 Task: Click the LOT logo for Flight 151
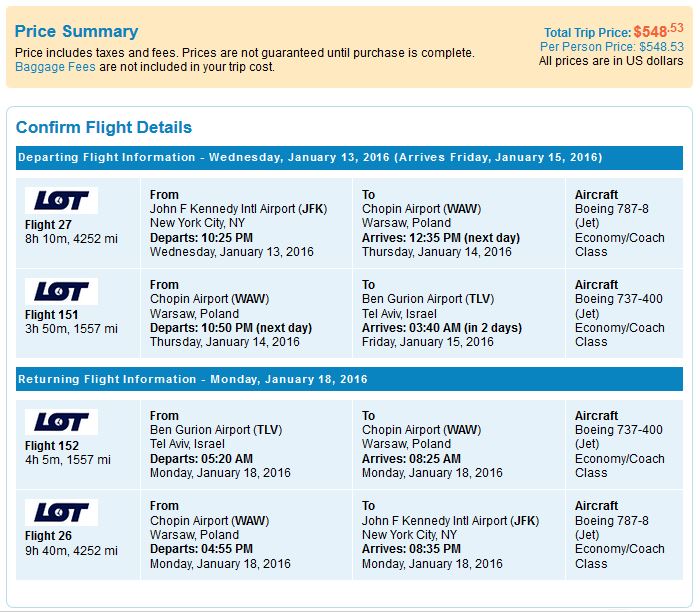61,291
